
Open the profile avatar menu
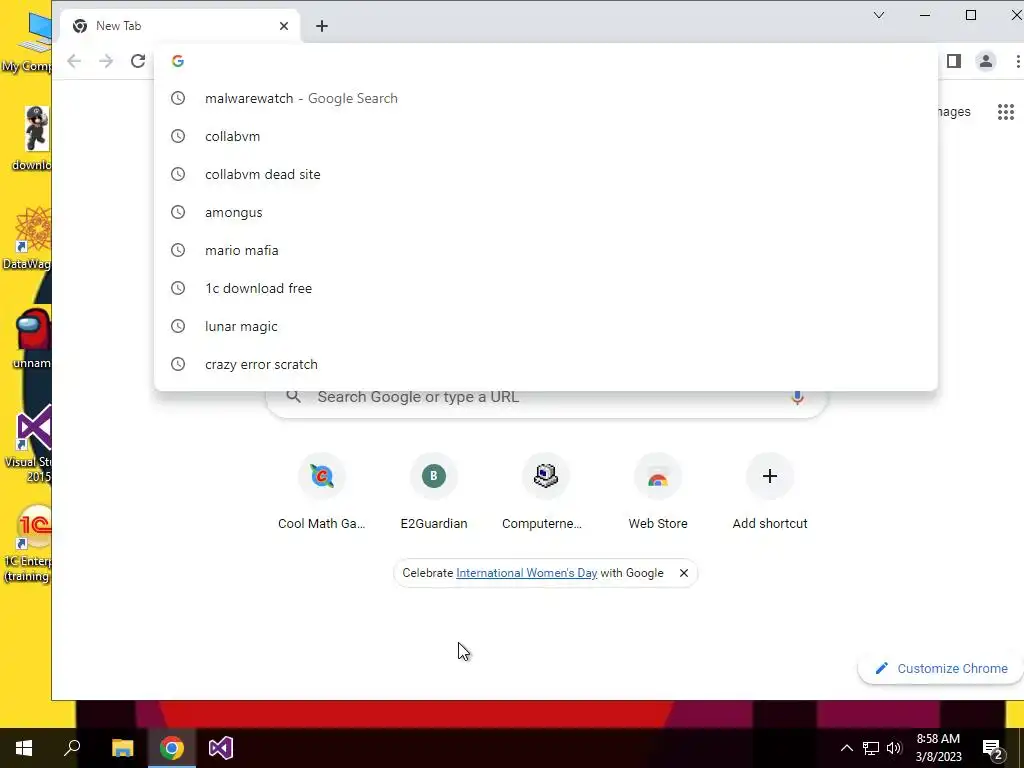(985, 61)
